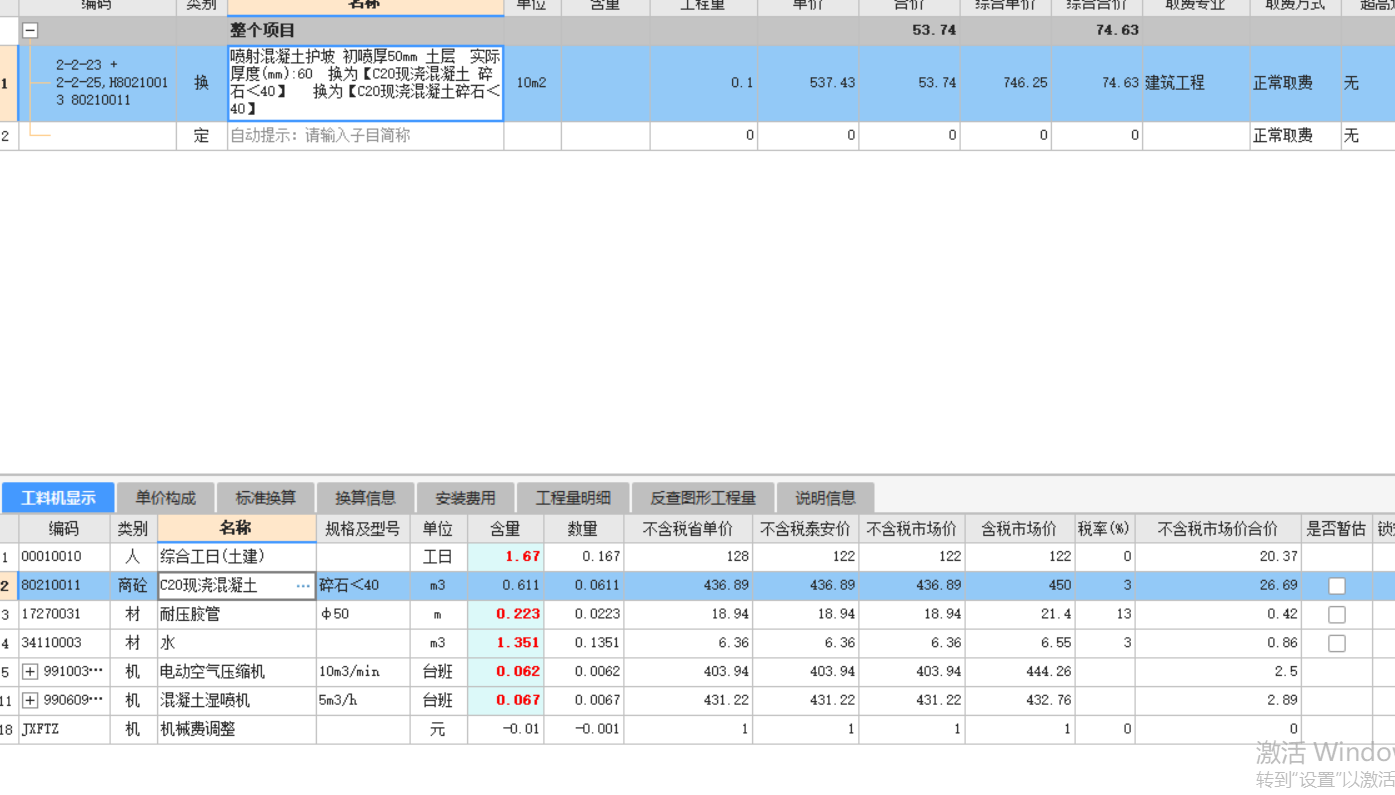Screen dimensions: 1395x795
Task: Tick 是否暂估 checkbox for C20现浇混凝土
Action: pos(1336,586)
